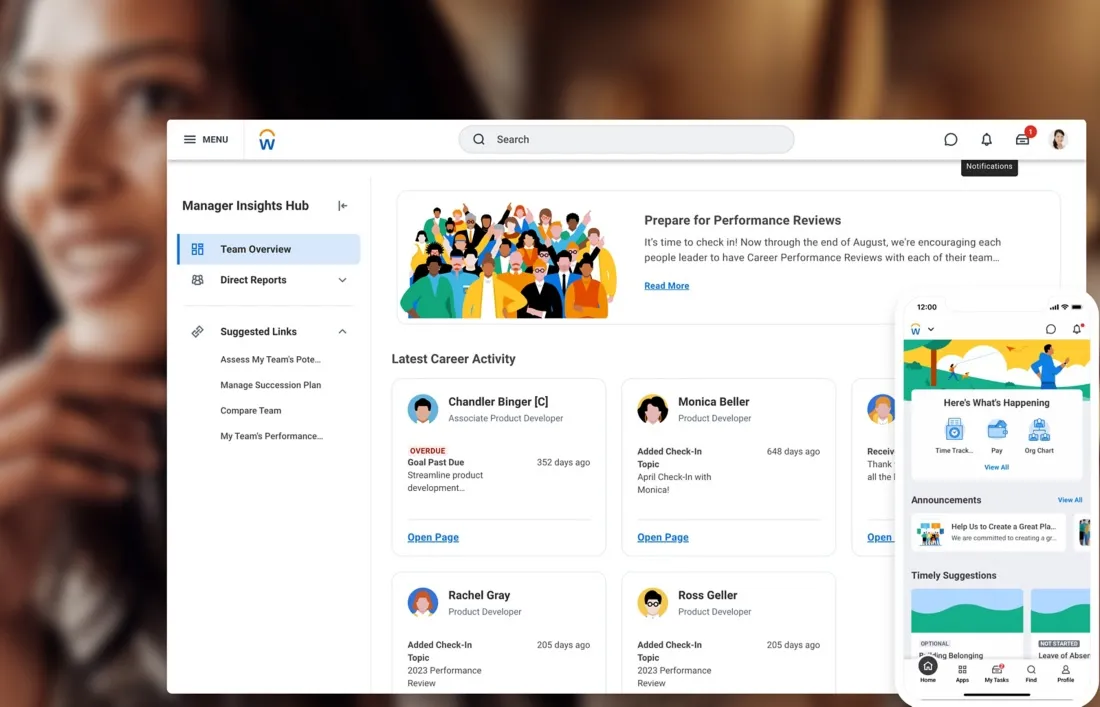Tap the Org Chart icon on phone

tap(1039, 430)
